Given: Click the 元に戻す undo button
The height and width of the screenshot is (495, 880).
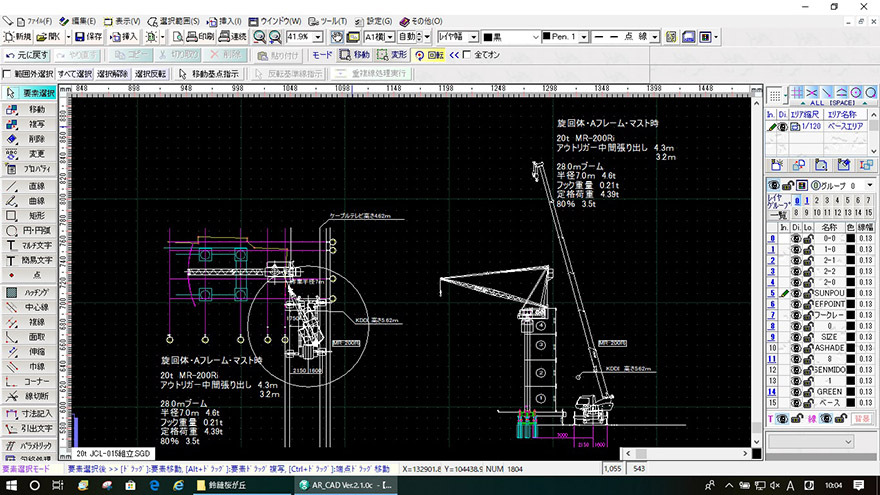Looking at the screenshot, I should [x=27, y=55].
